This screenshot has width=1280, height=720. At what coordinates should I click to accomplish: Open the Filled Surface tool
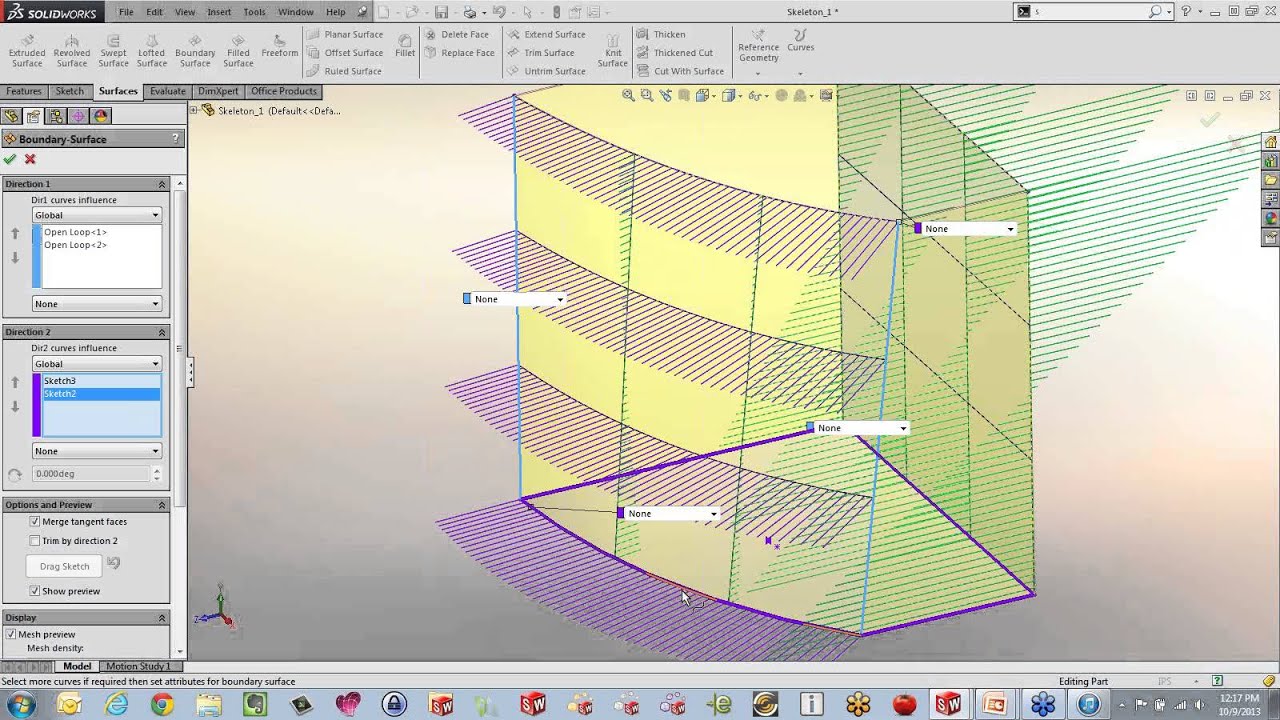coord(238,49)
